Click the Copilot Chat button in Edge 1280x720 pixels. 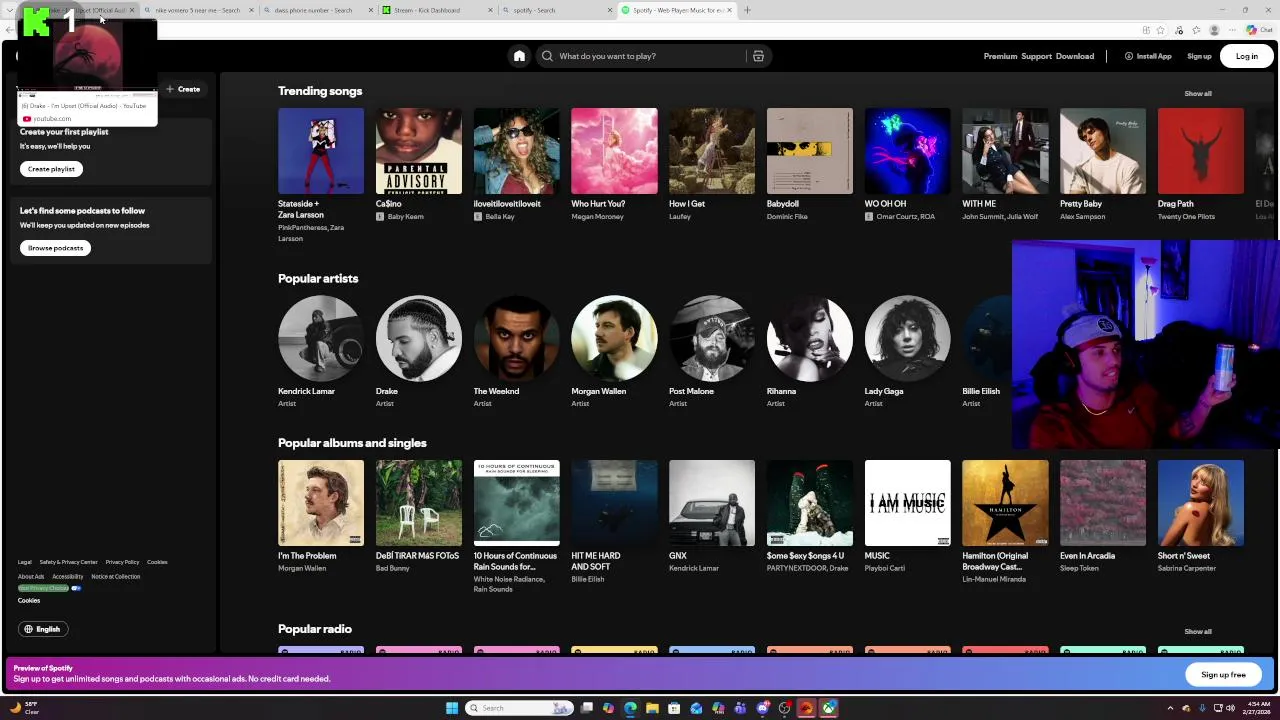pos(1259,30)
